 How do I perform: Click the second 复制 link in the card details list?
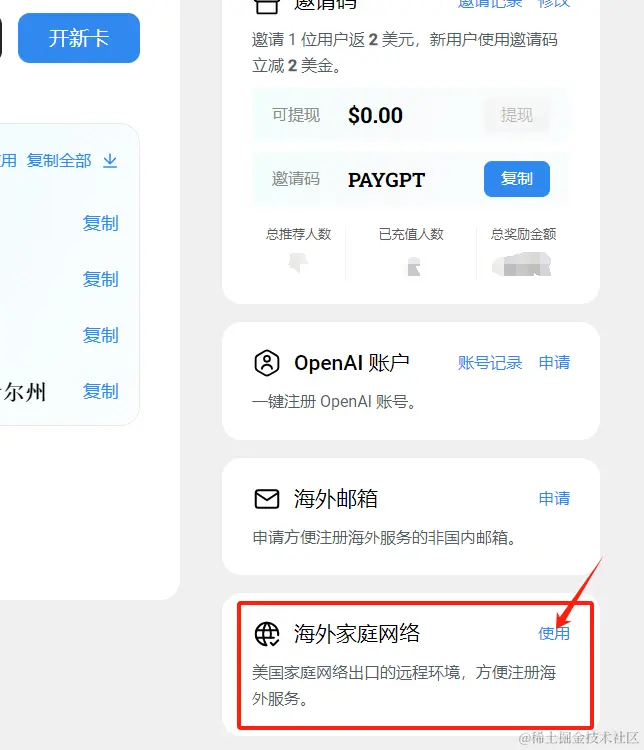click(x=100, y=279)
